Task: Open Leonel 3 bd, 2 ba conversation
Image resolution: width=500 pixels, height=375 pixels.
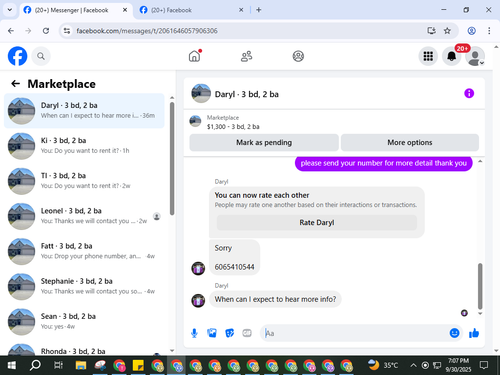Action: pos(84,216)
